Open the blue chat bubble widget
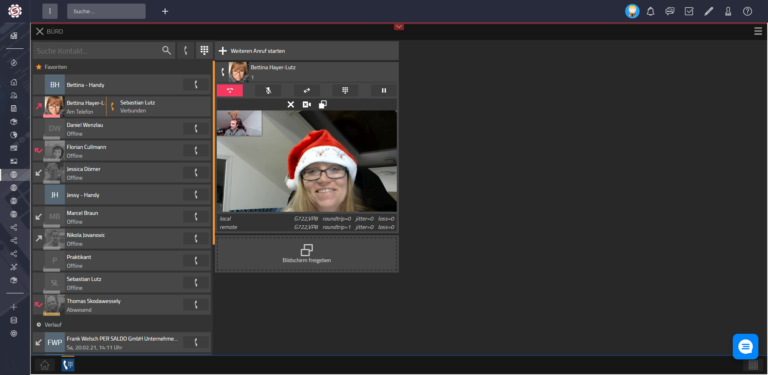Image resolution: width=768 pixels, height=375 pixels. click(x=745, y=347)
